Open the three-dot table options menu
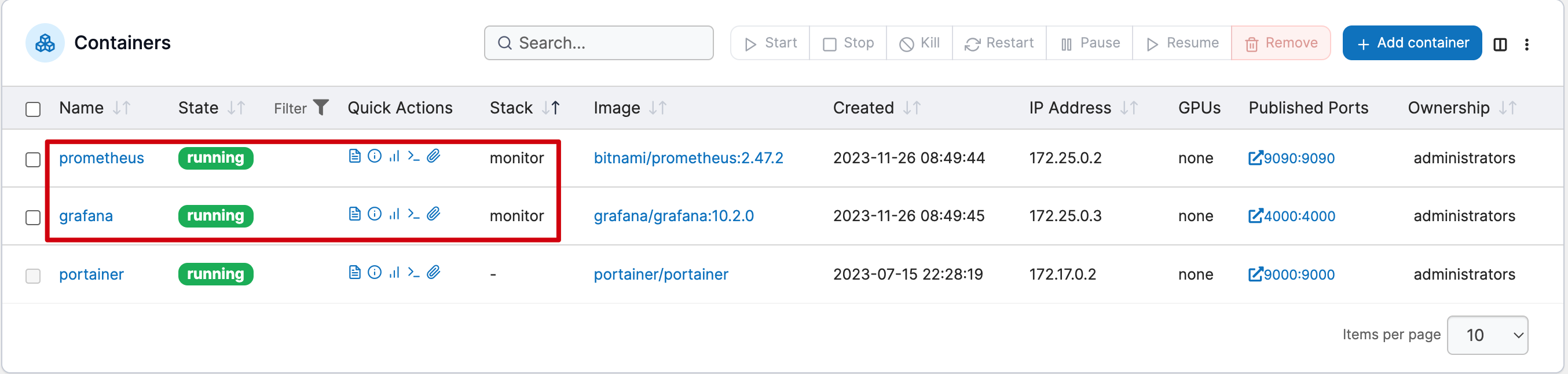This screenshot has height=374, width=1568. tap(1527, 45)
